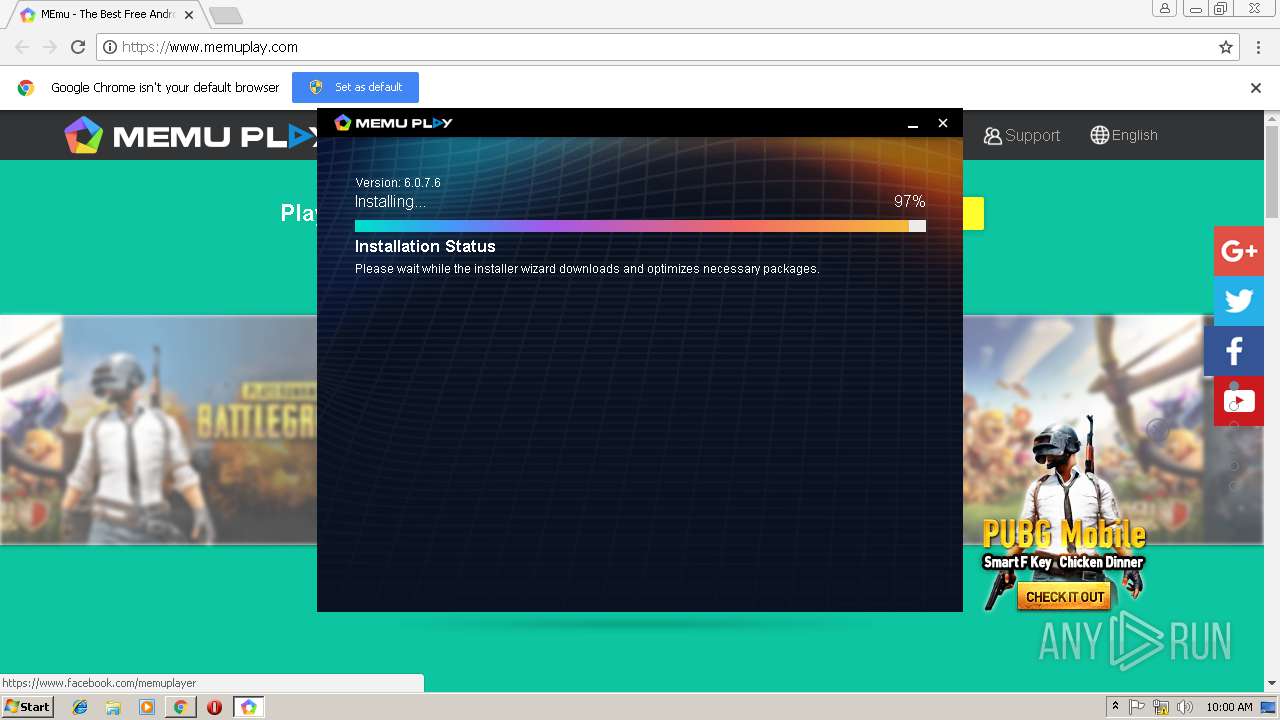Click the PUBG Mobile banner thumbnail
1280x720 pixels.
click(1063, 515)
